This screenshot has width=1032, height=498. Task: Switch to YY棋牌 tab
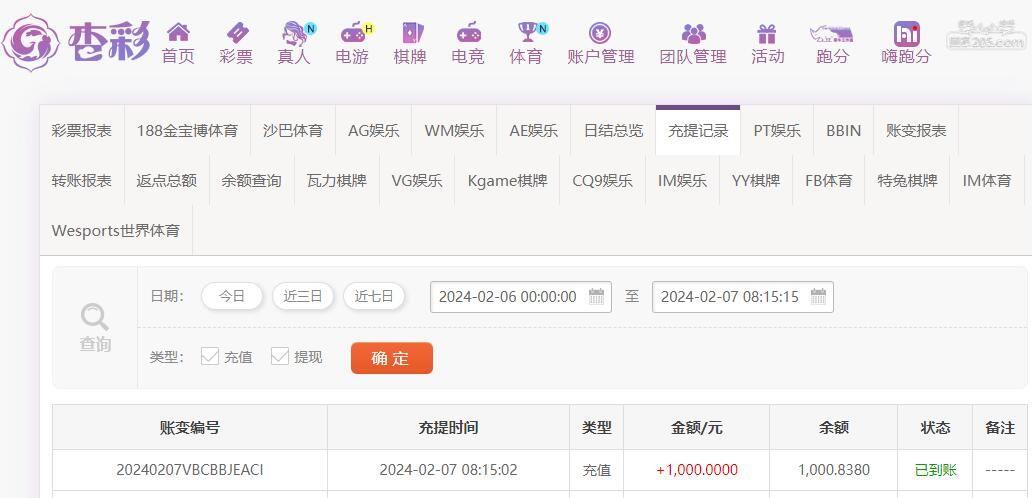click(756, 180)
